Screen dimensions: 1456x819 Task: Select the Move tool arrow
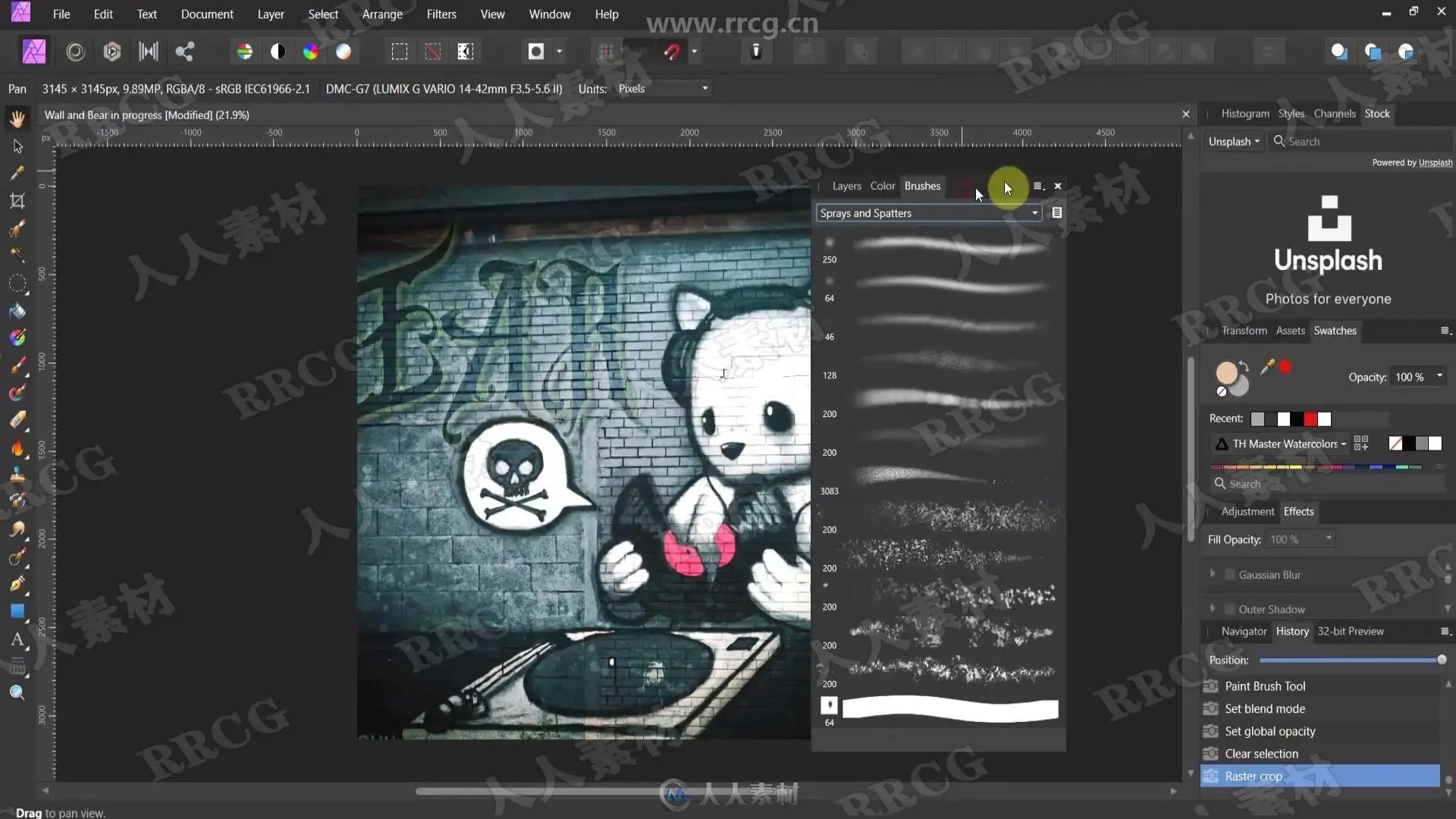point(17,146)
